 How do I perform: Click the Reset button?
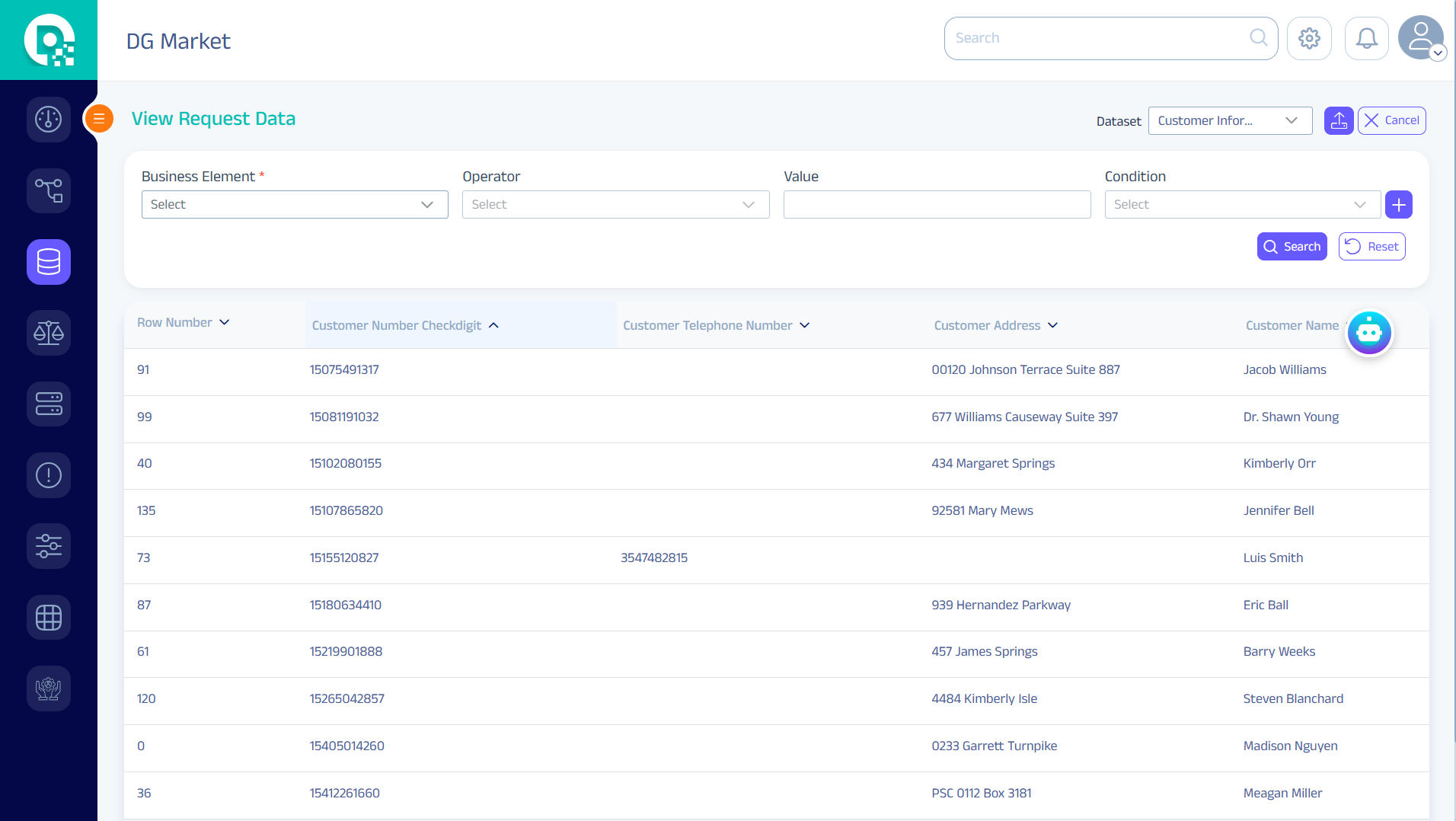click(x=1371, y=247)
